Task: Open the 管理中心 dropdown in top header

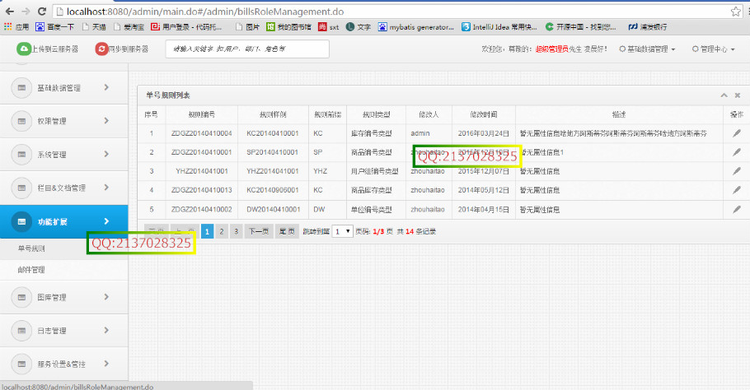Action: [714, 49]
